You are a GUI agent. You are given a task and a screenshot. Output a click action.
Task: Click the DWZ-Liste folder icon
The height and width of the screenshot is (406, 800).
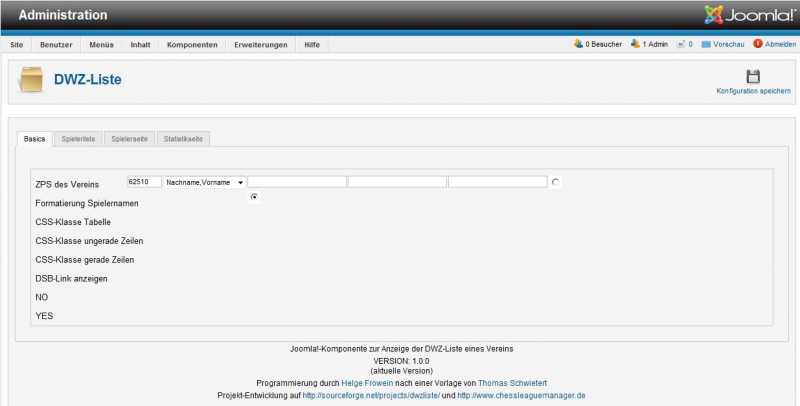click(x=32, y=79)
